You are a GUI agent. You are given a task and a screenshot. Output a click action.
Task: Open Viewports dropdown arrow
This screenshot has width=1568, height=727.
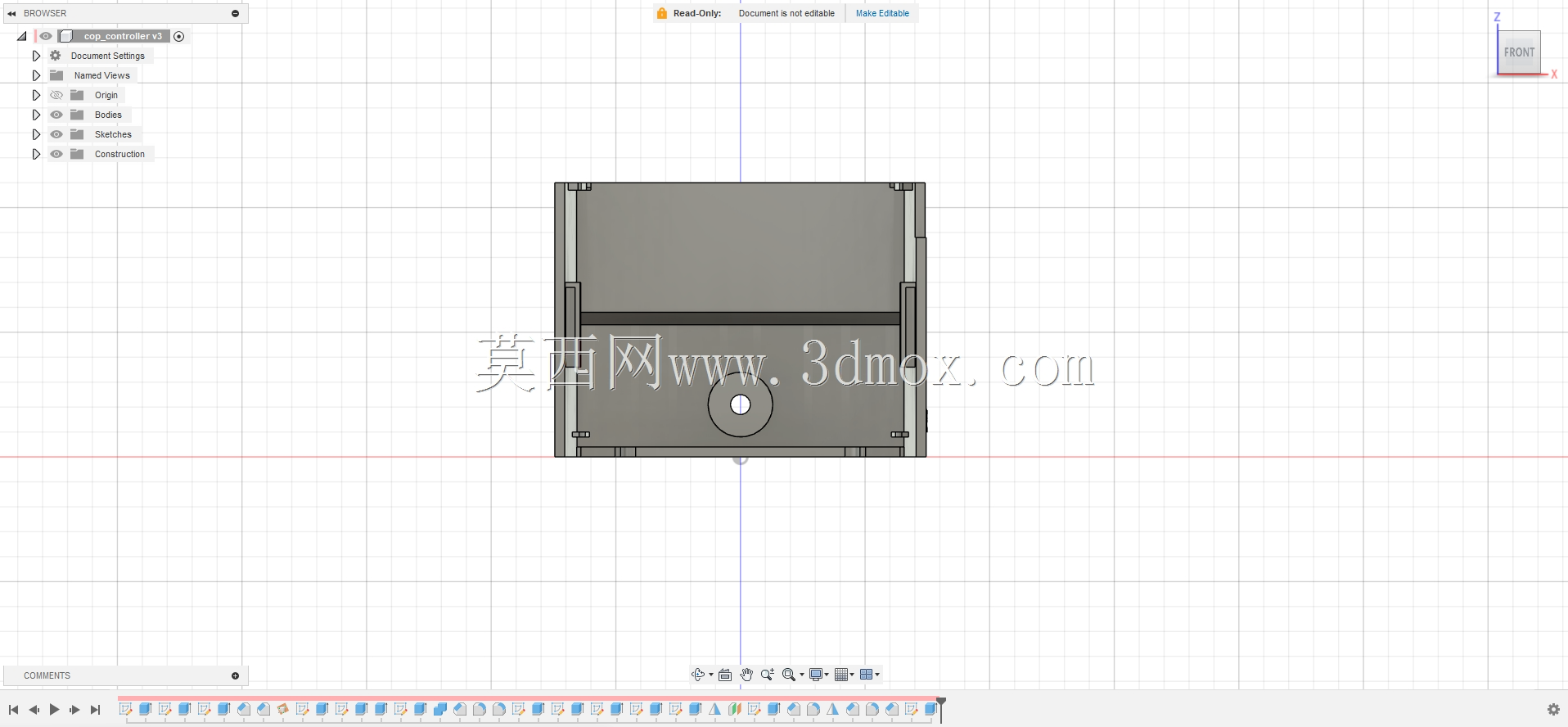(x=877, y=675)
